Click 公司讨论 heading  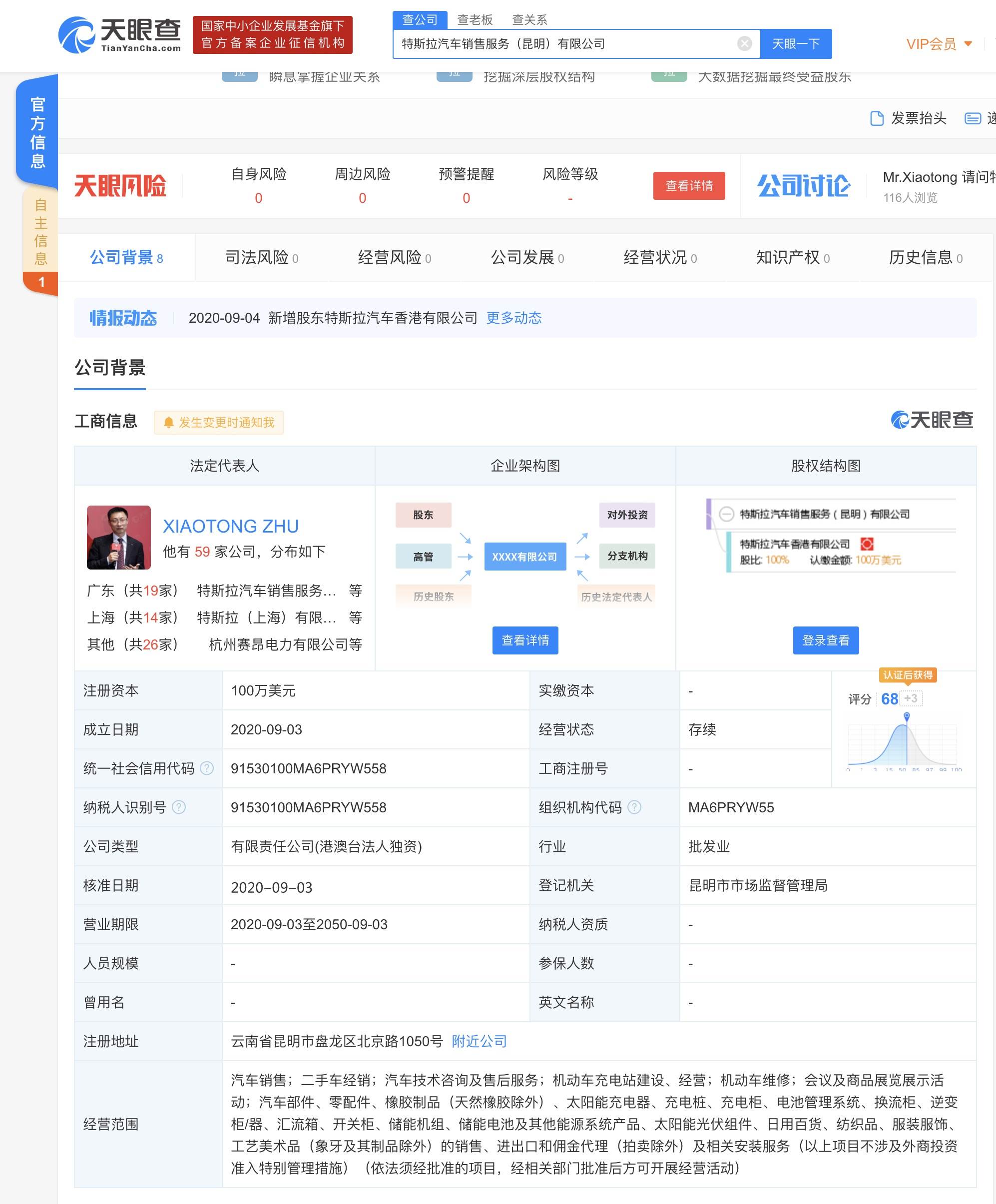pyautogui.click(x=804, y=186)
